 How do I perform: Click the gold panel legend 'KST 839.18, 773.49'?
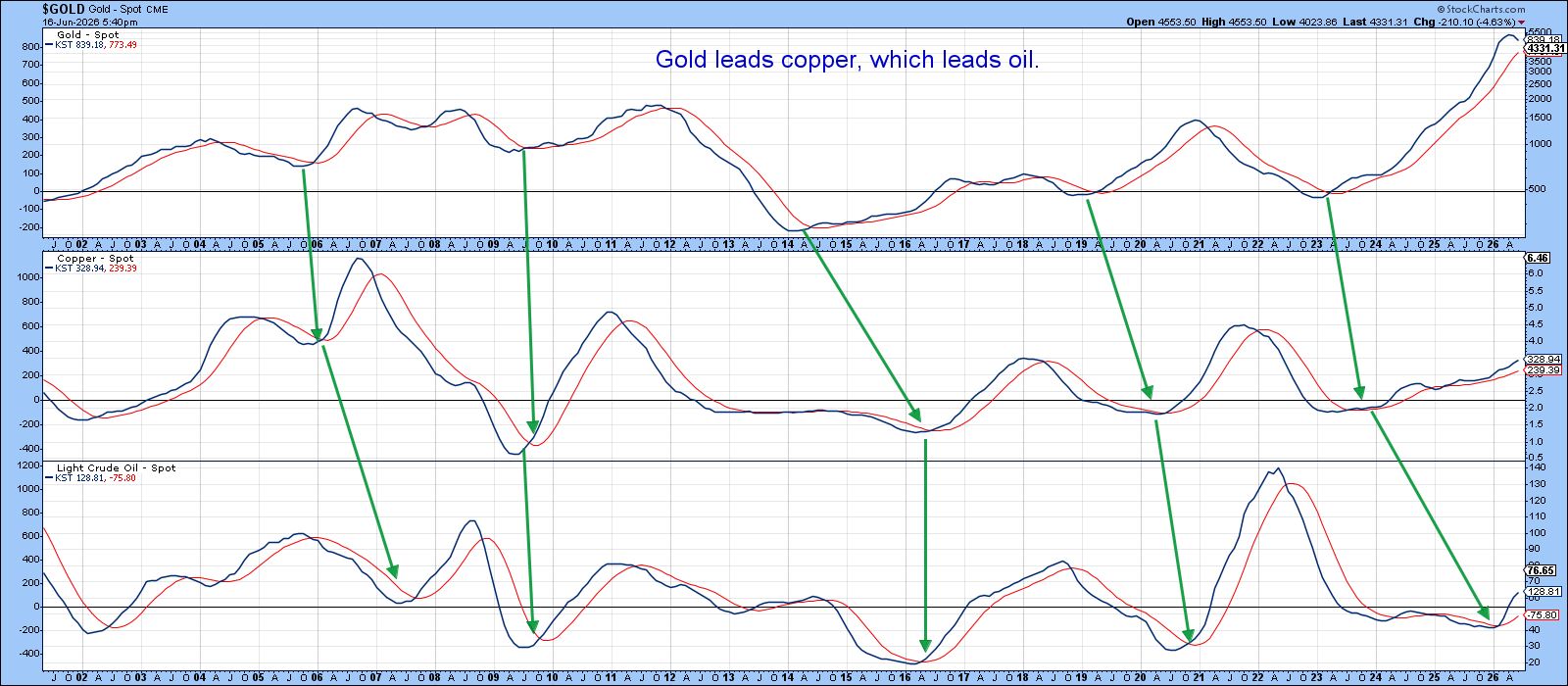tap(90, 45)
